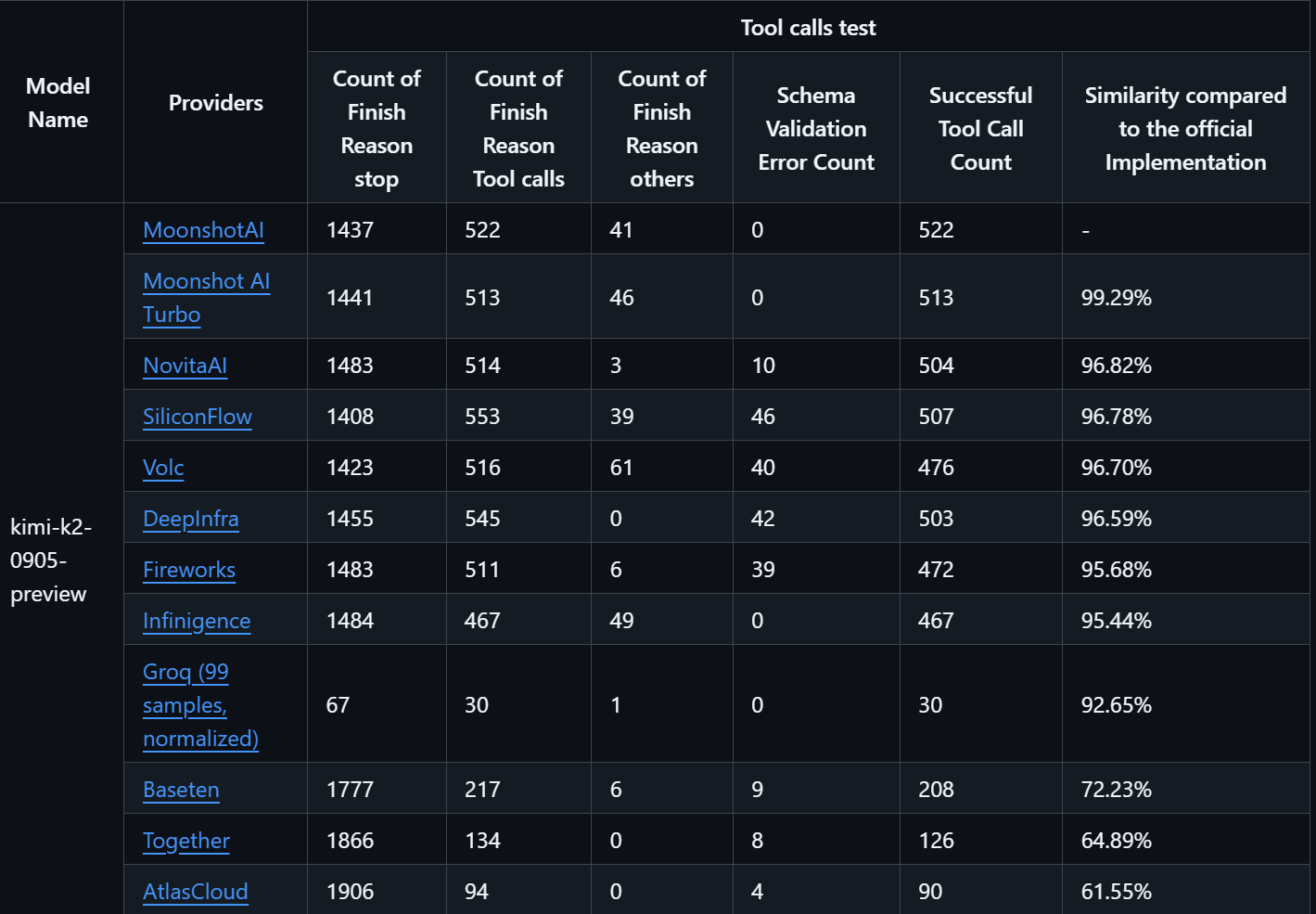
Task: Click the 96.59% similarity value
Action: [1117, 519]
